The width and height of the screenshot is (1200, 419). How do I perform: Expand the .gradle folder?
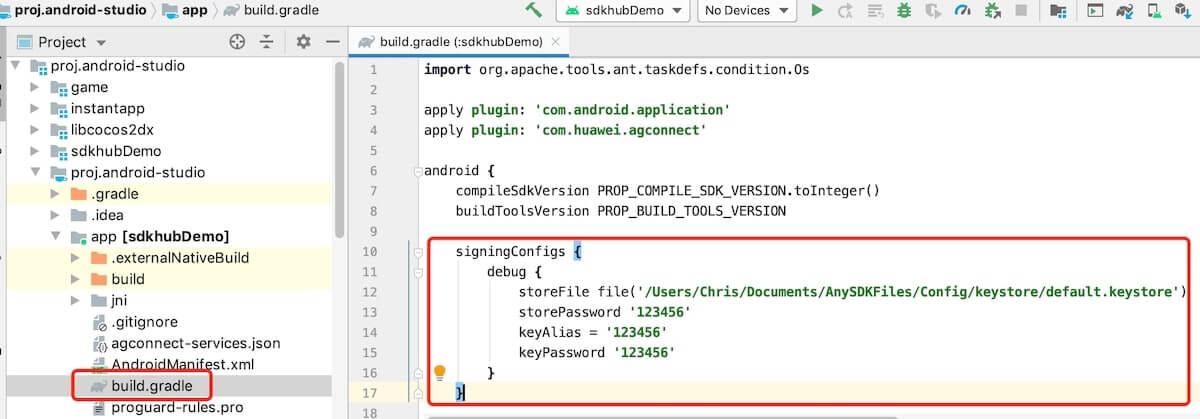point(55,193)
